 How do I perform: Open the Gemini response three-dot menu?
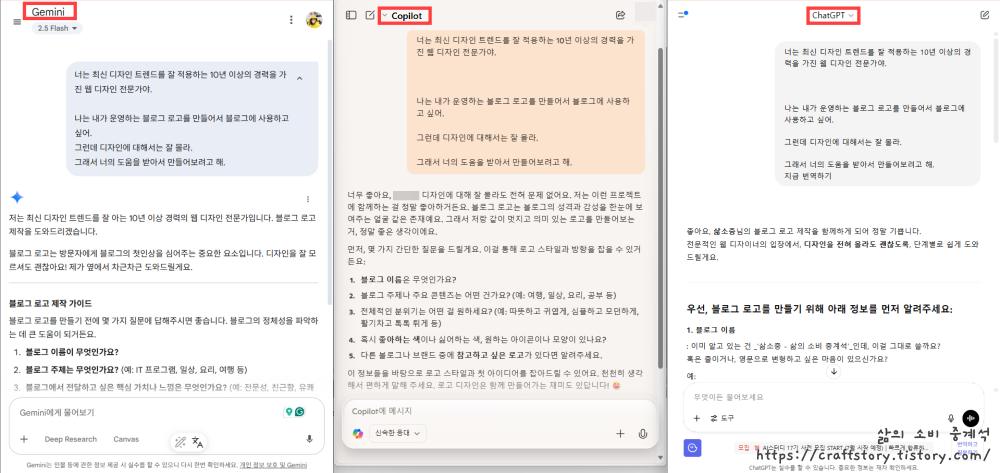[x=308, y=199]
